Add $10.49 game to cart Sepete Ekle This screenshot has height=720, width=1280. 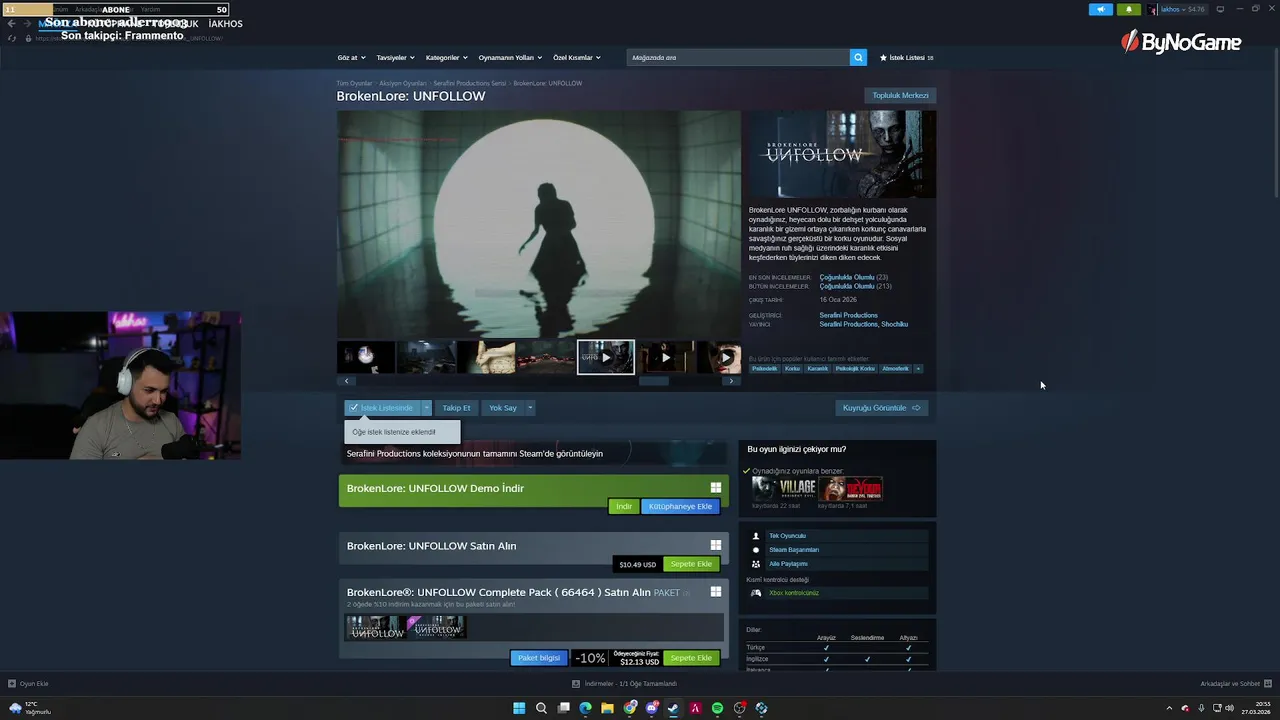[x=691, y=564]
